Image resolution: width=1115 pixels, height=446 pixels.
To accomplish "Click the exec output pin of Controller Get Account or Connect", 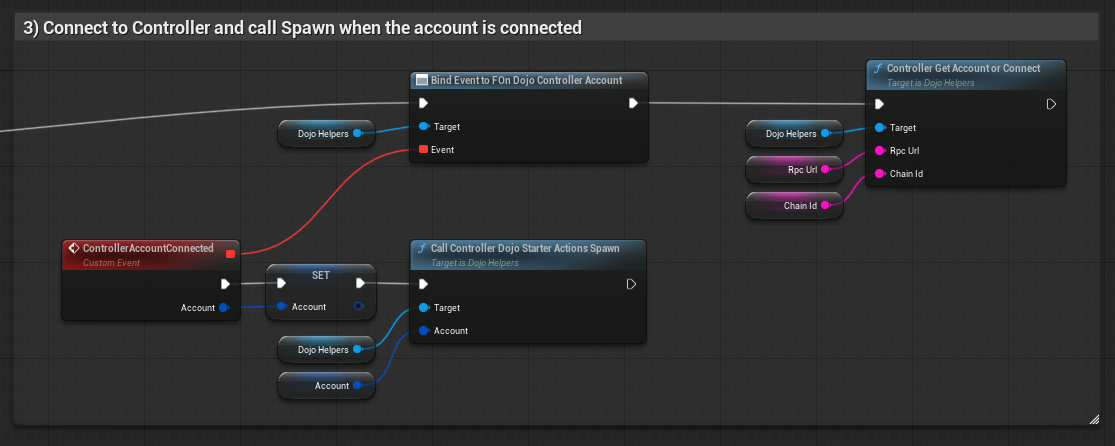I will (x=1050, y=104).
